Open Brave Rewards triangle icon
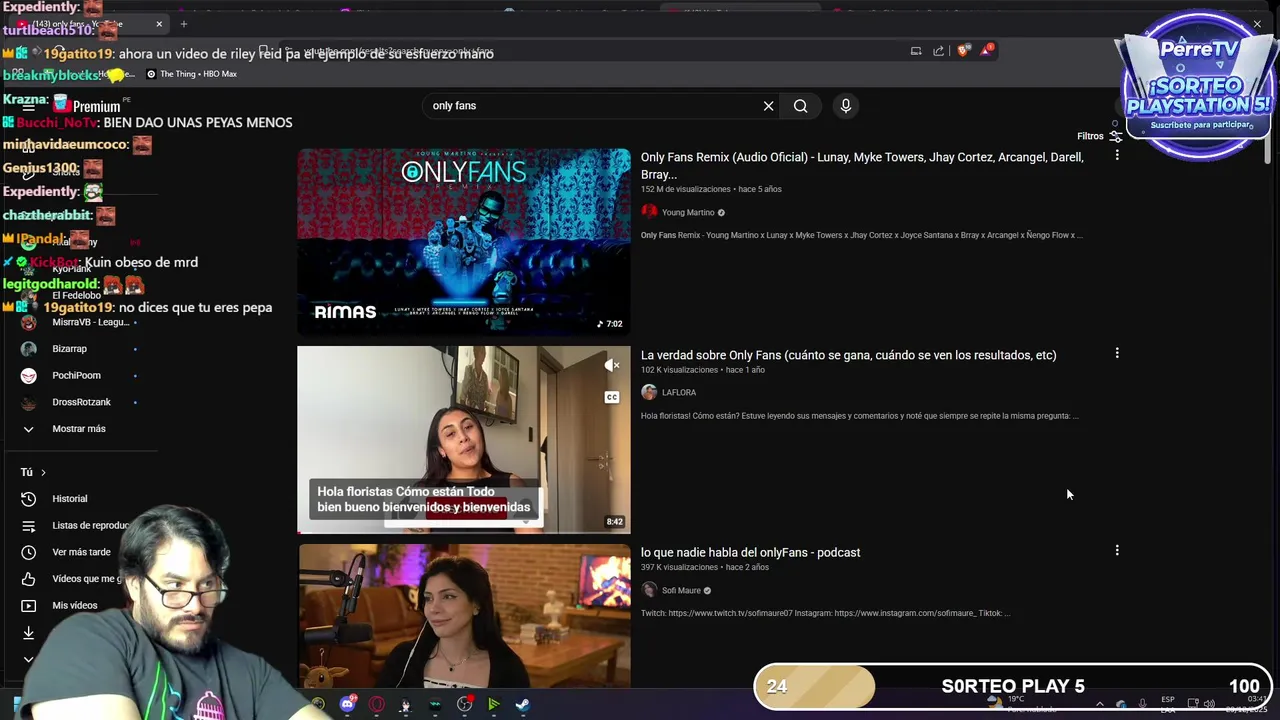Viewport: 1280px width, 720px height. [x=987, y=50]
